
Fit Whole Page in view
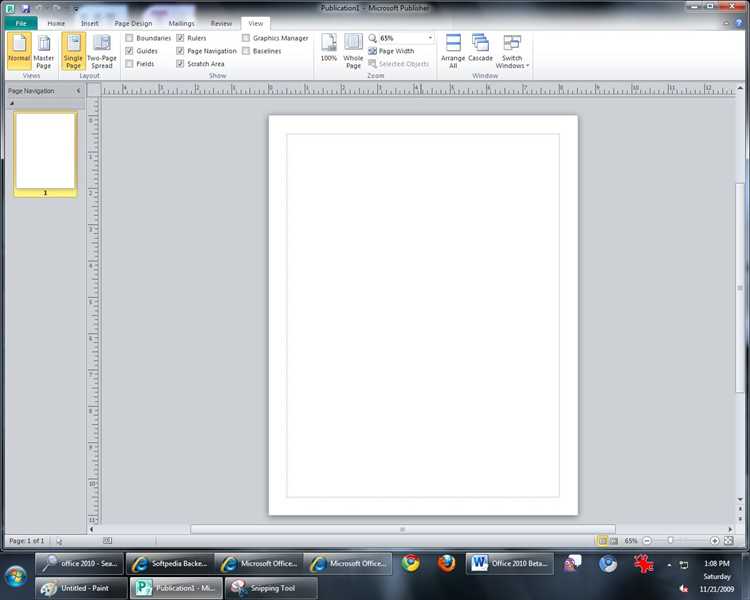point(353,51)
